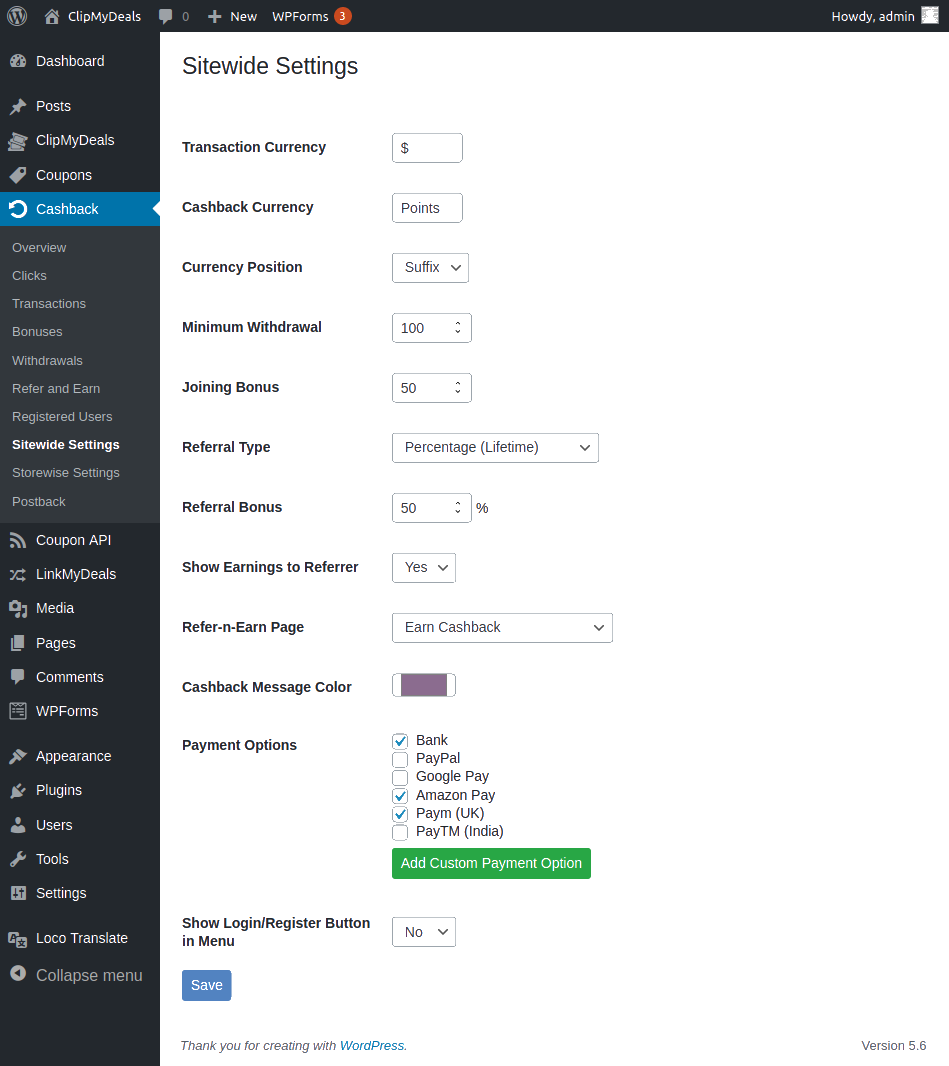Viewport: 949px width, 1066px height.
Task: Open Show Earnings to Referrer dropdown
Action: pos(424,568)
